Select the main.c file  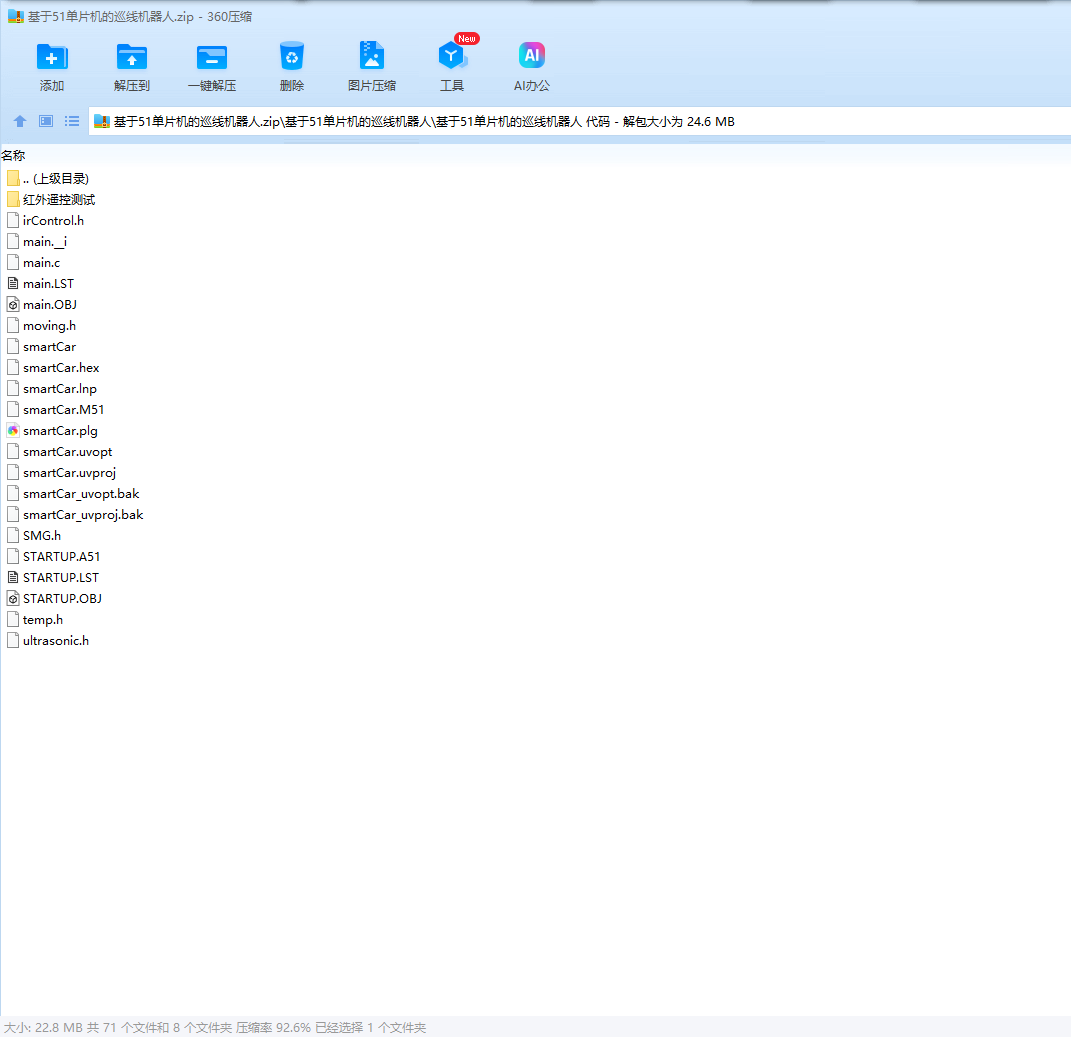tap(33, 263)
